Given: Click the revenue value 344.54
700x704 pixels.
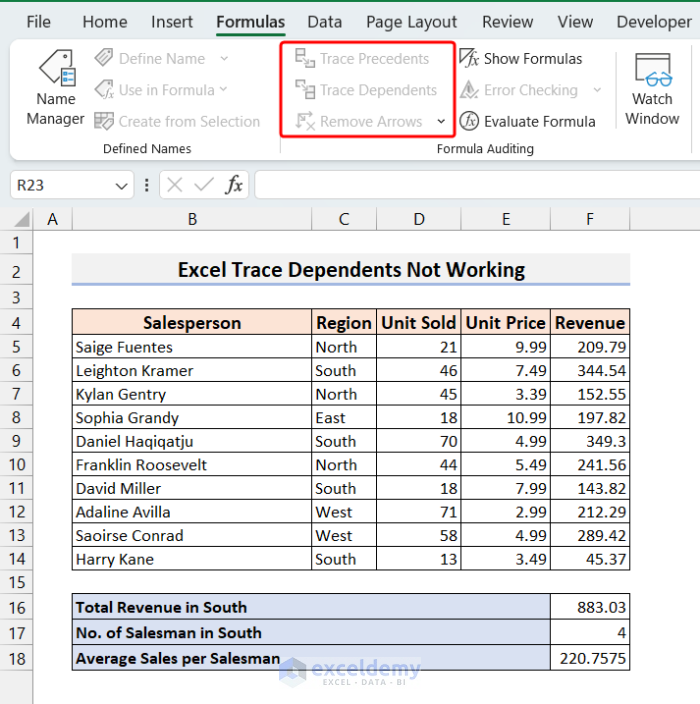Looking at the screenshot, I should (x=590, y=370).
